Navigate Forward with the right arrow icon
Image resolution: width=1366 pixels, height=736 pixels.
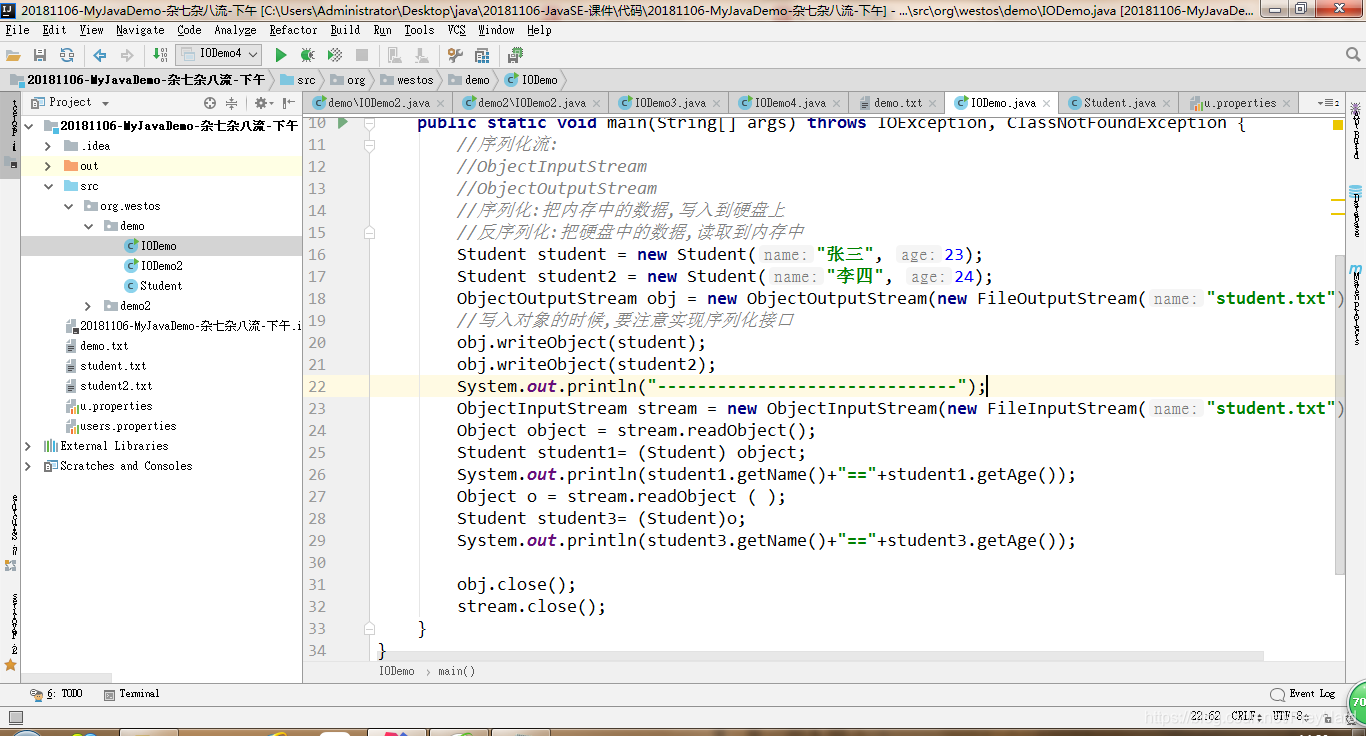[x=127, y=55]
